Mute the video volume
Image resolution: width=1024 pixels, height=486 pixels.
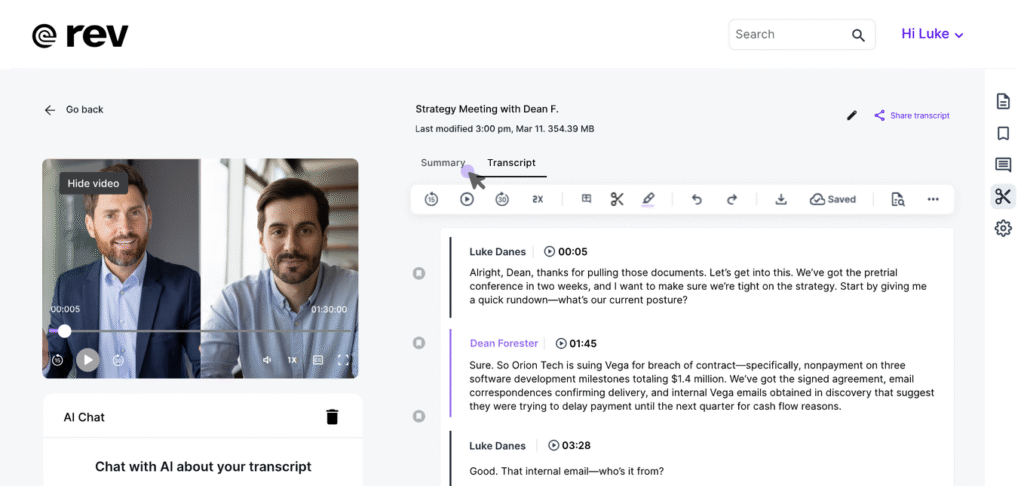[x=267, y=360]
